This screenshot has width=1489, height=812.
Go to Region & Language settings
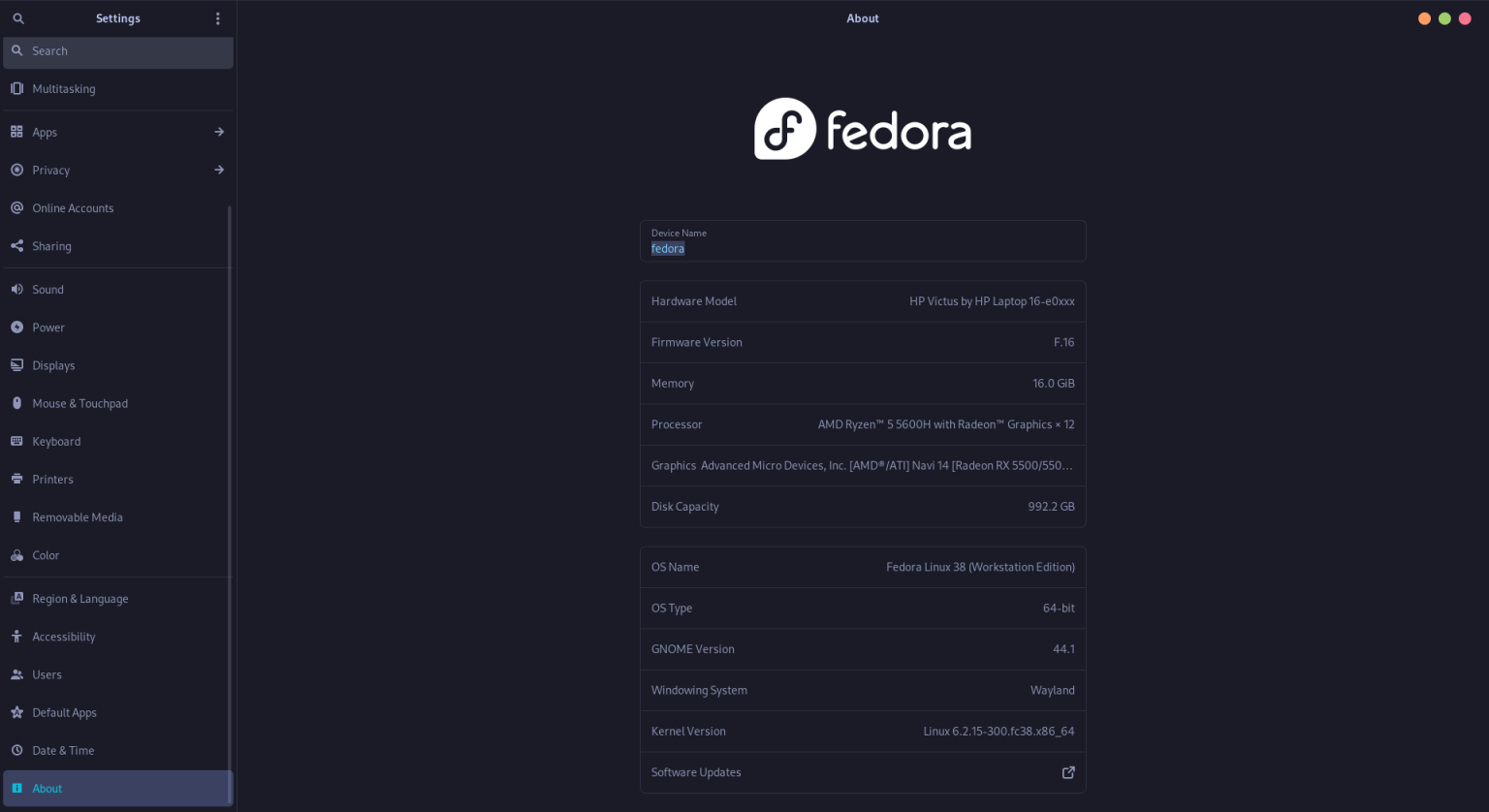click(x=80, y=599)
